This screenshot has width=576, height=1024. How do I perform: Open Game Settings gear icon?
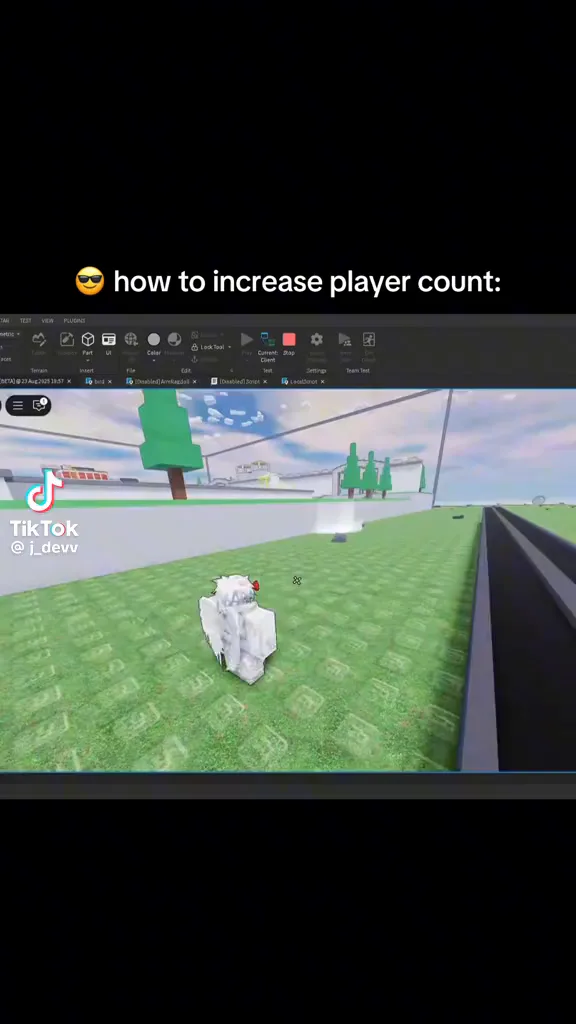tap(317, 339)
